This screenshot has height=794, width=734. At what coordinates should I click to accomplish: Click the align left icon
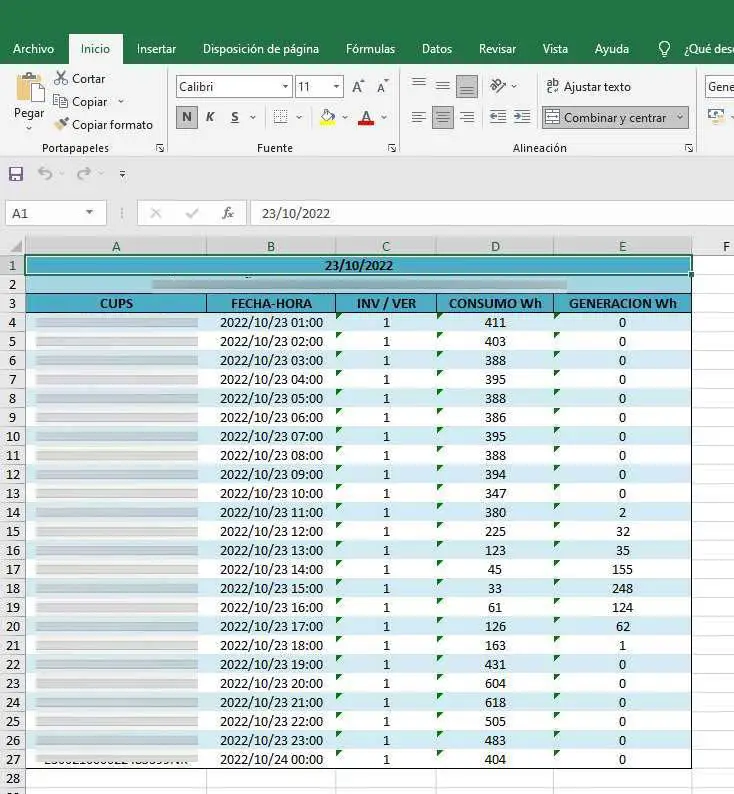[418, 117]
